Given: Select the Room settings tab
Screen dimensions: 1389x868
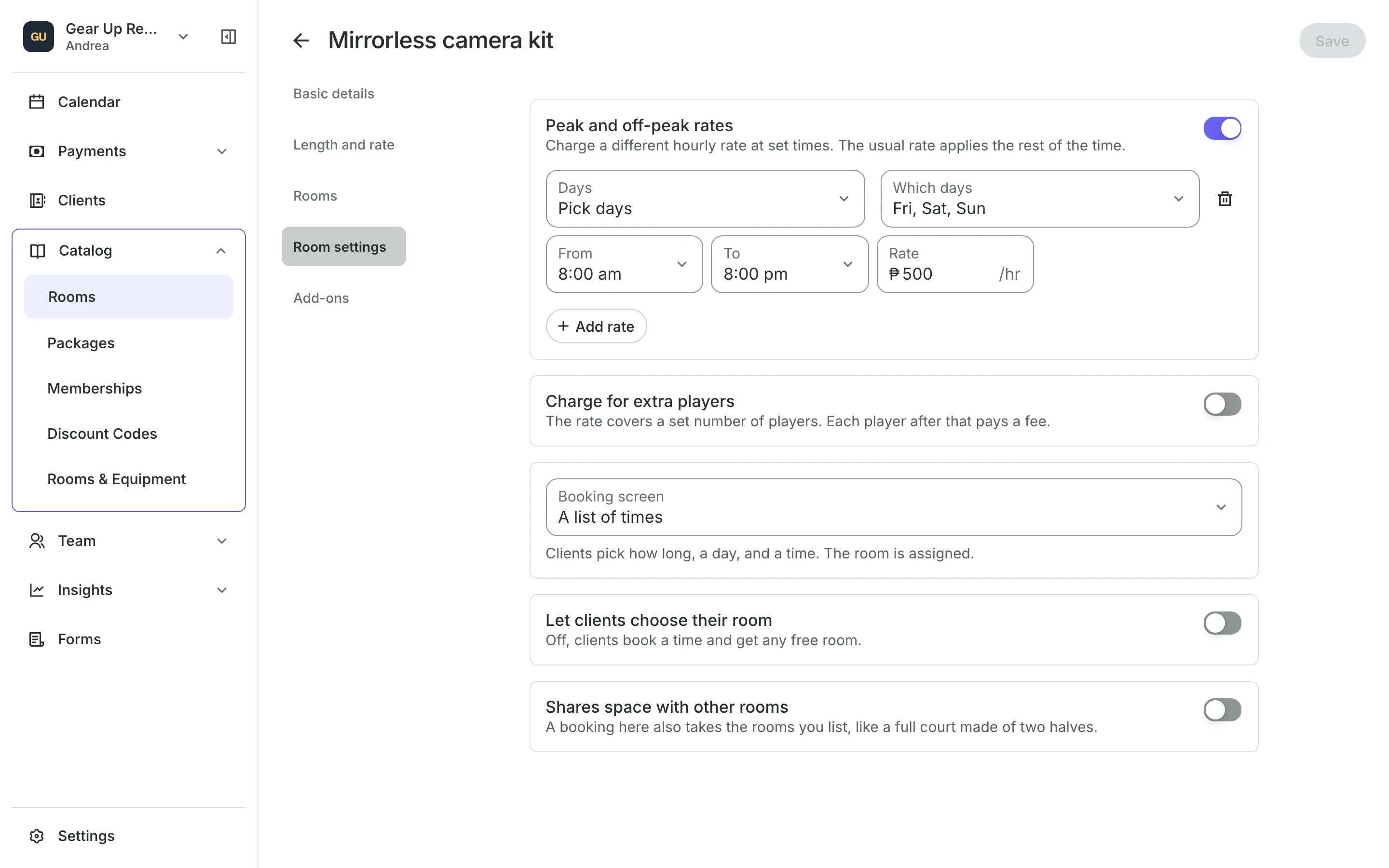Looking at the screenshot, I should 343,247.
